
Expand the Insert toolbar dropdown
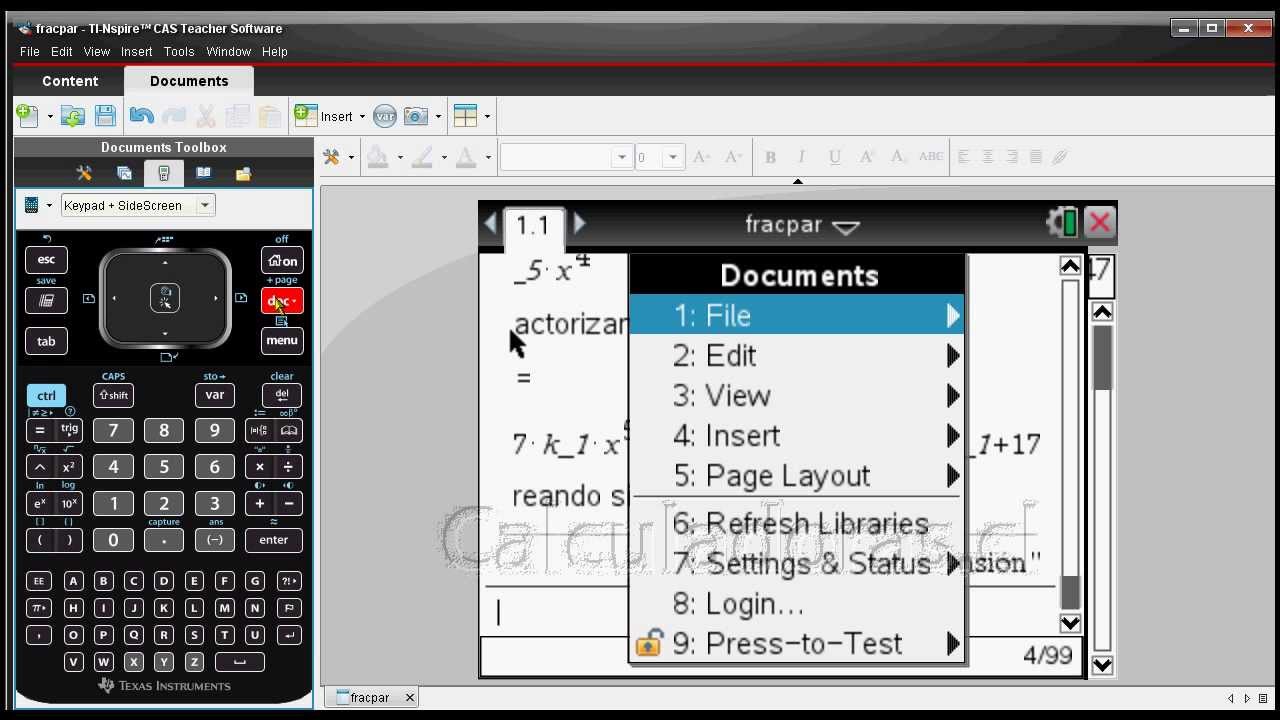tap(362, 117)
